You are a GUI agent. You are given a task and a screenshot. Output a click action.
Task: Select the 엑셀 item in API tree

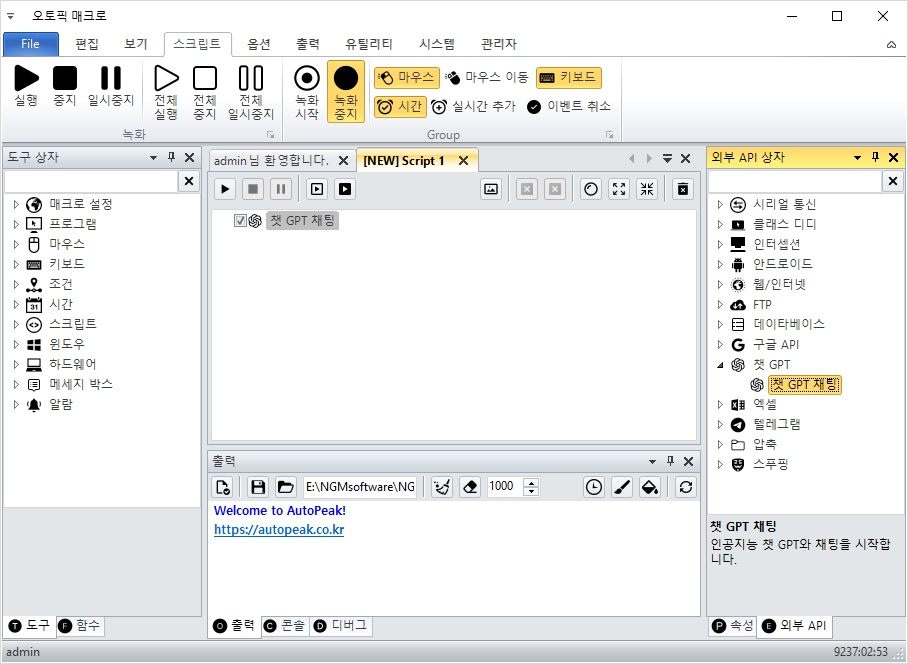(x=764, y=404)
